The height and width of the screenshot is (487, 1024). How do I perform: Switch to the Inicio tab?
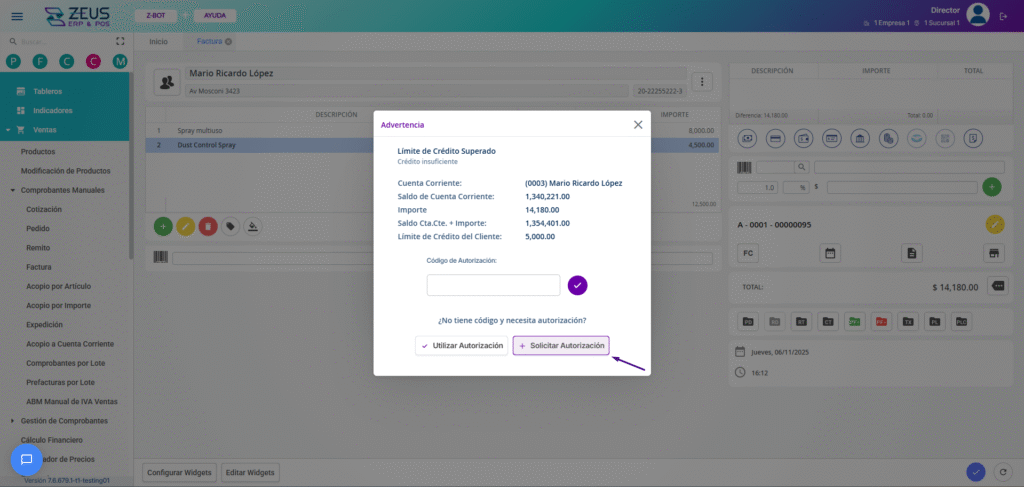[x=158, y=42]
